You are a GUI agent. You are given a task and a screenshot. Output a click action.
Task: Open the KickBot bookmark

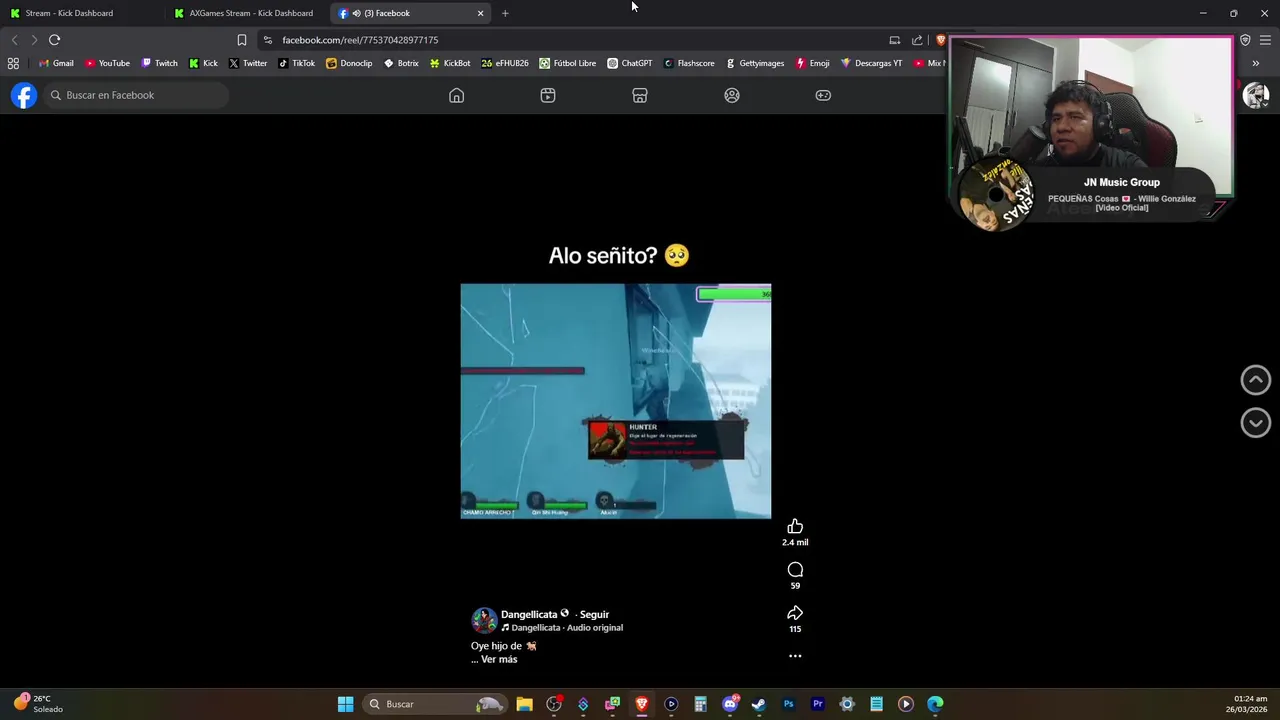click(x=450, y=63)
